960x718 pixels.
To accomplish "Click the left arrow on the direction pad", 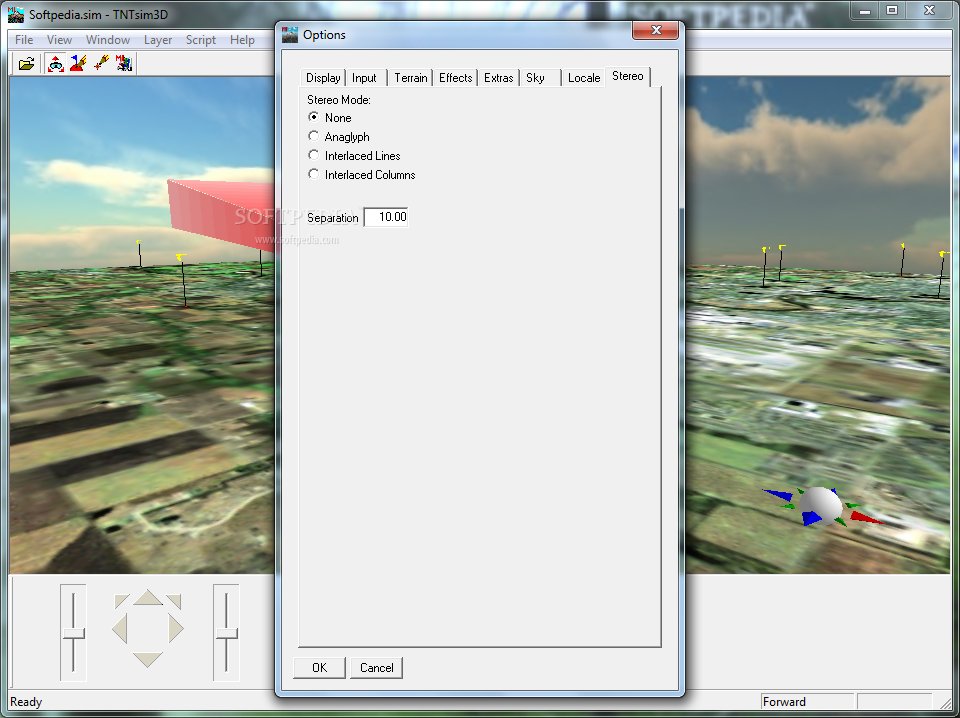I will tap(119, 628).
